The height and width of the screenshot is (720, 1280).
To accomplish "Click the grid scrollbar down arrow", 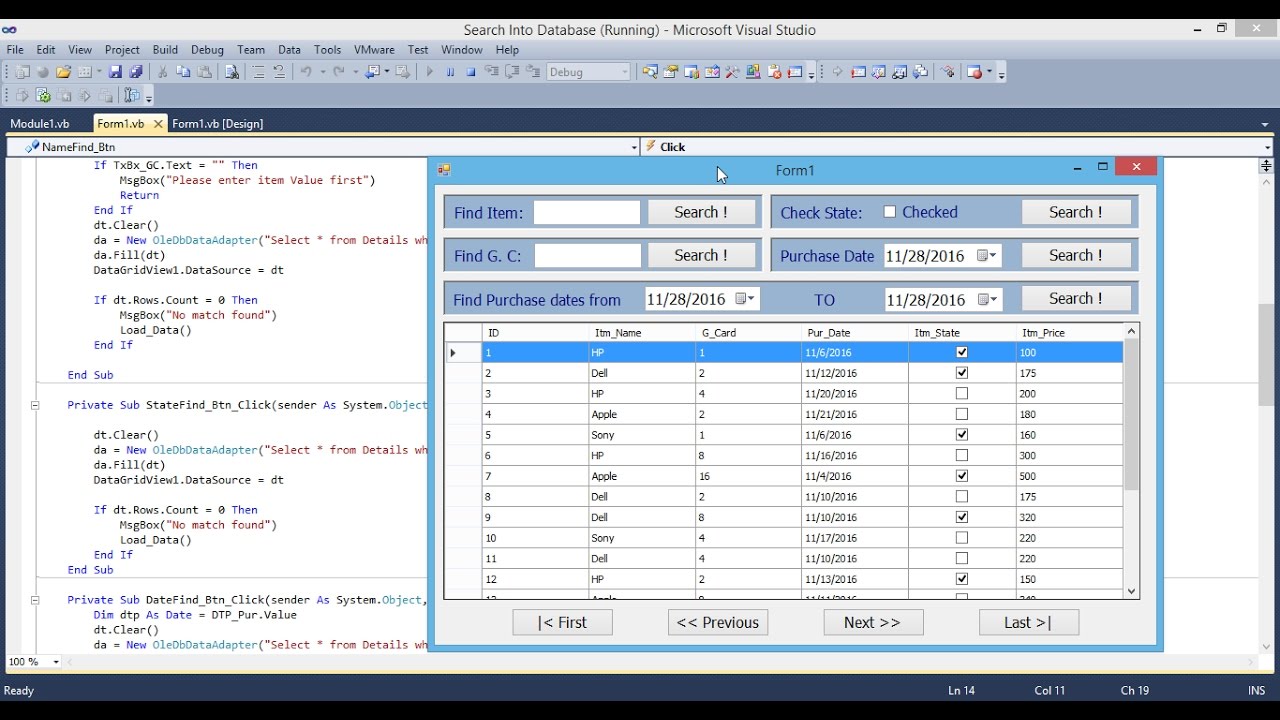I will pyautogui.click(x=1132, y=591).
